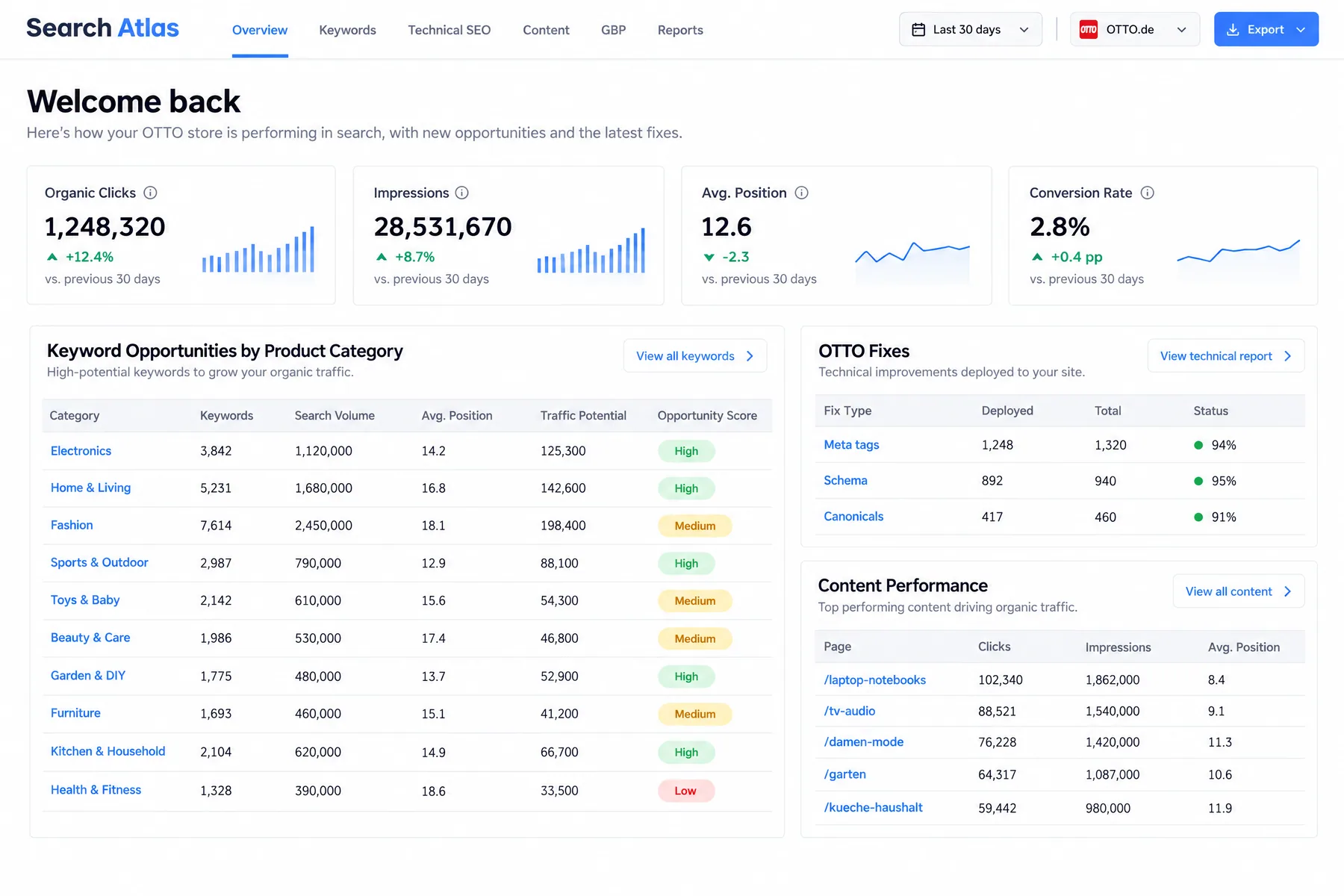Switch to the Overview tab
This screenshot has width=1344, height=896.
pos(260,30)
